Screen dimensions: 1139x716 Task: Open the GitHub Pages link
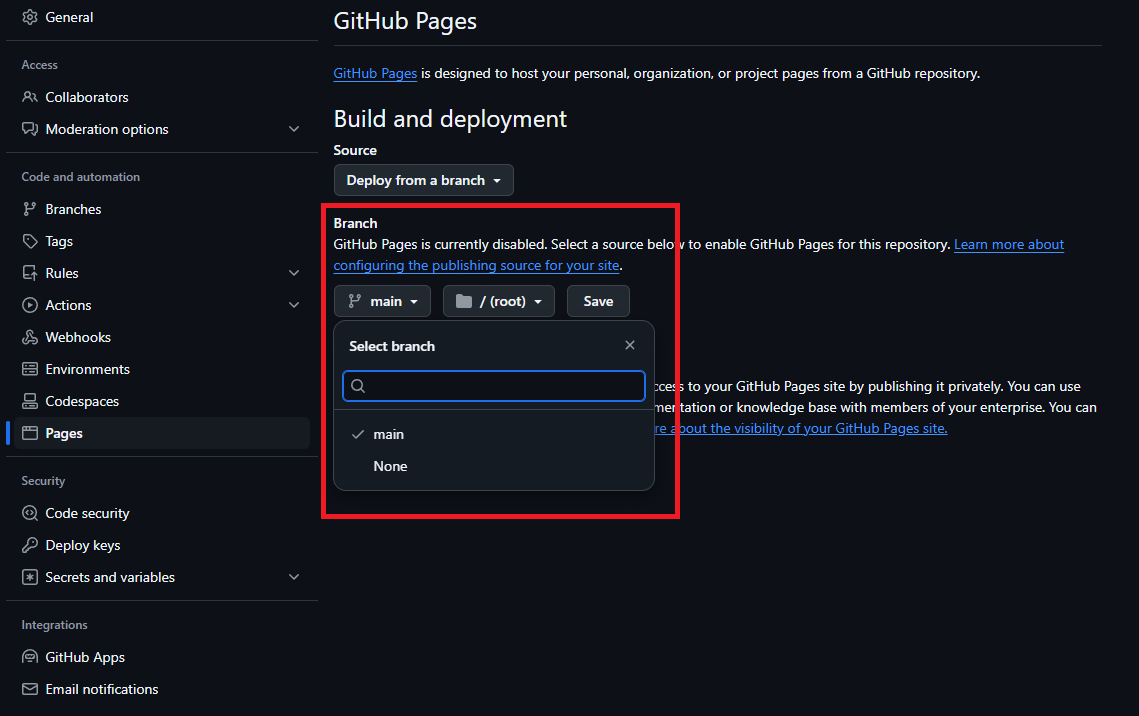click(x=375, y=73)
